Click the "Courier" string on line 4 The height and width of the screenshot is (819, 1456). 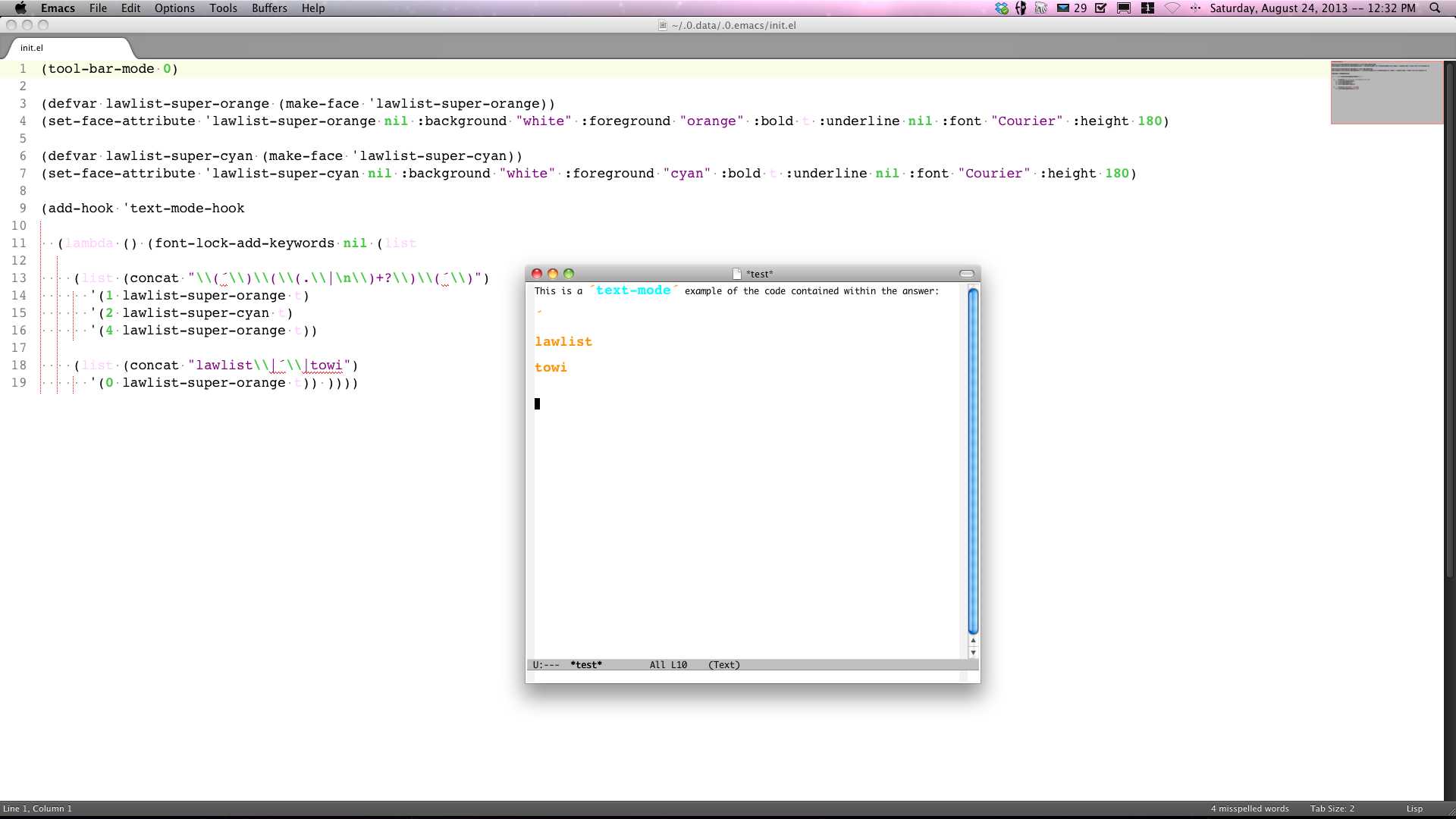1027,121
